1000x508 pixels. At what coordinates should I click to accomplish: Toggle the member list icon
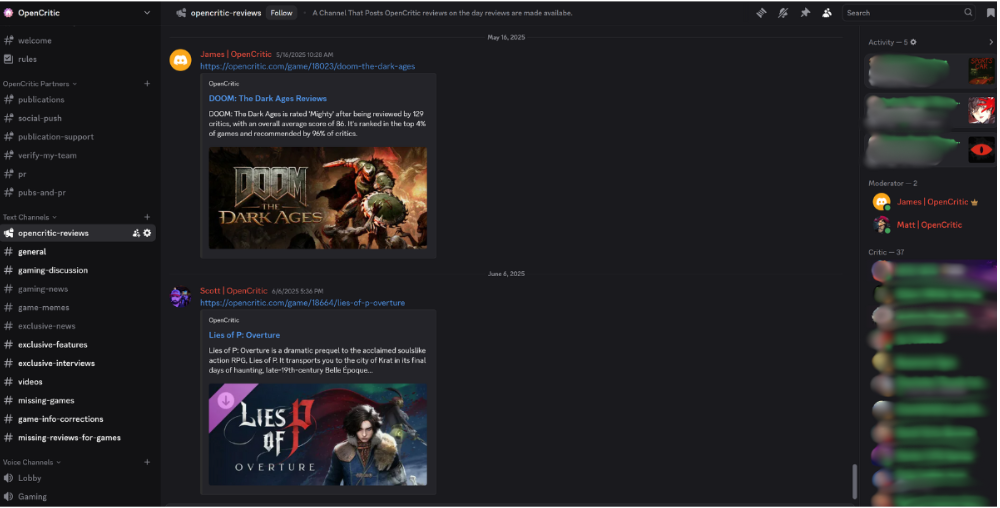[827, 13]
